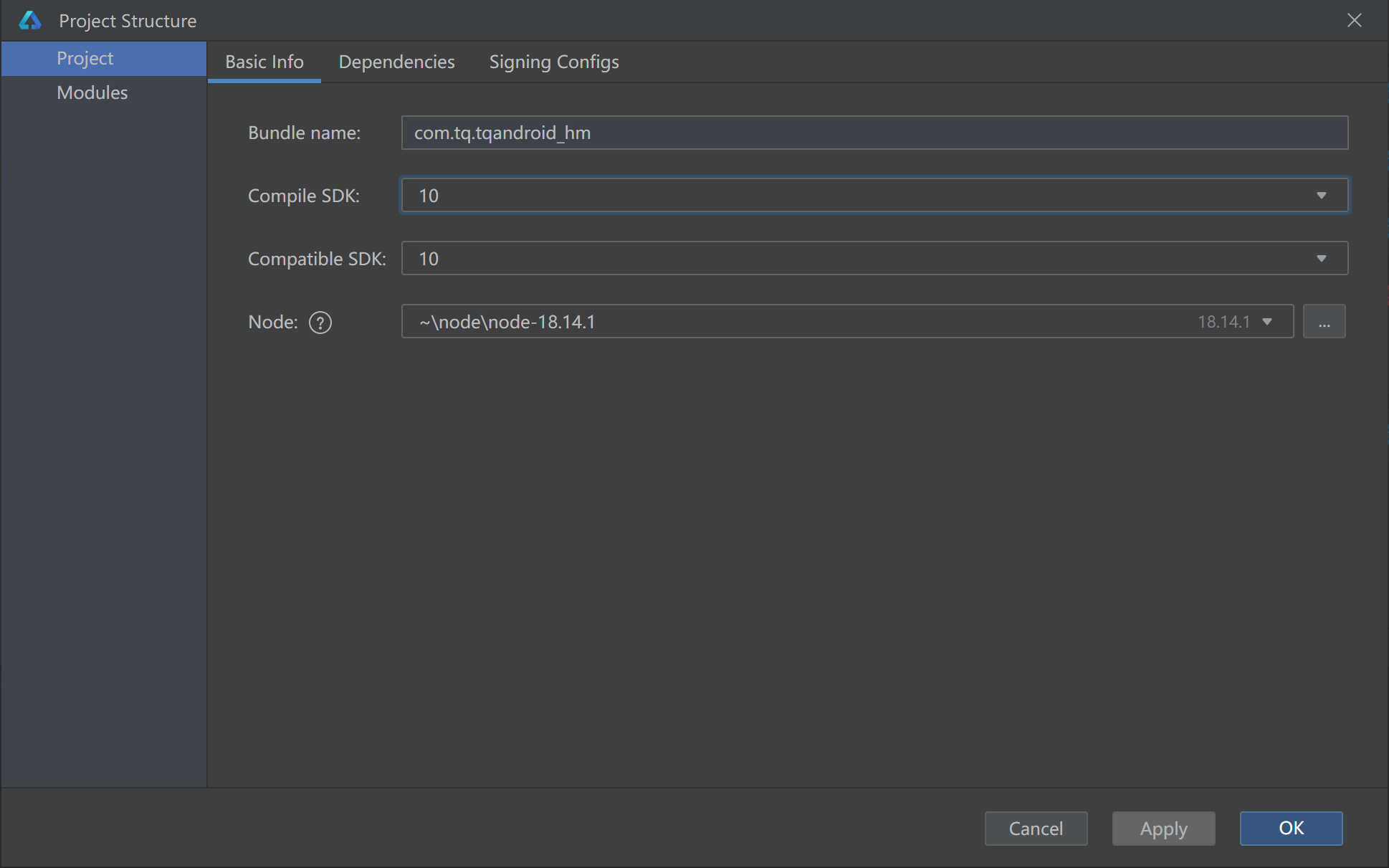The width and height of the screenshot is (1389, 868).
Task: Select the Modules section in sidebar
Action: tap(92, 92)
